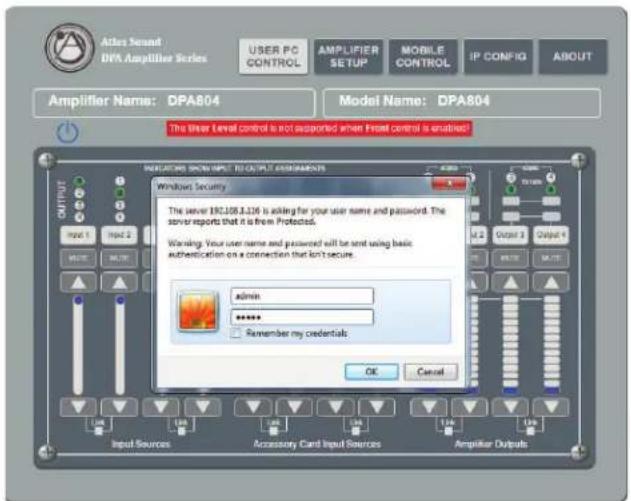631x501 pixels.
Task: Open the MOBILE CONTROL tab
Action: pos(423,56)
